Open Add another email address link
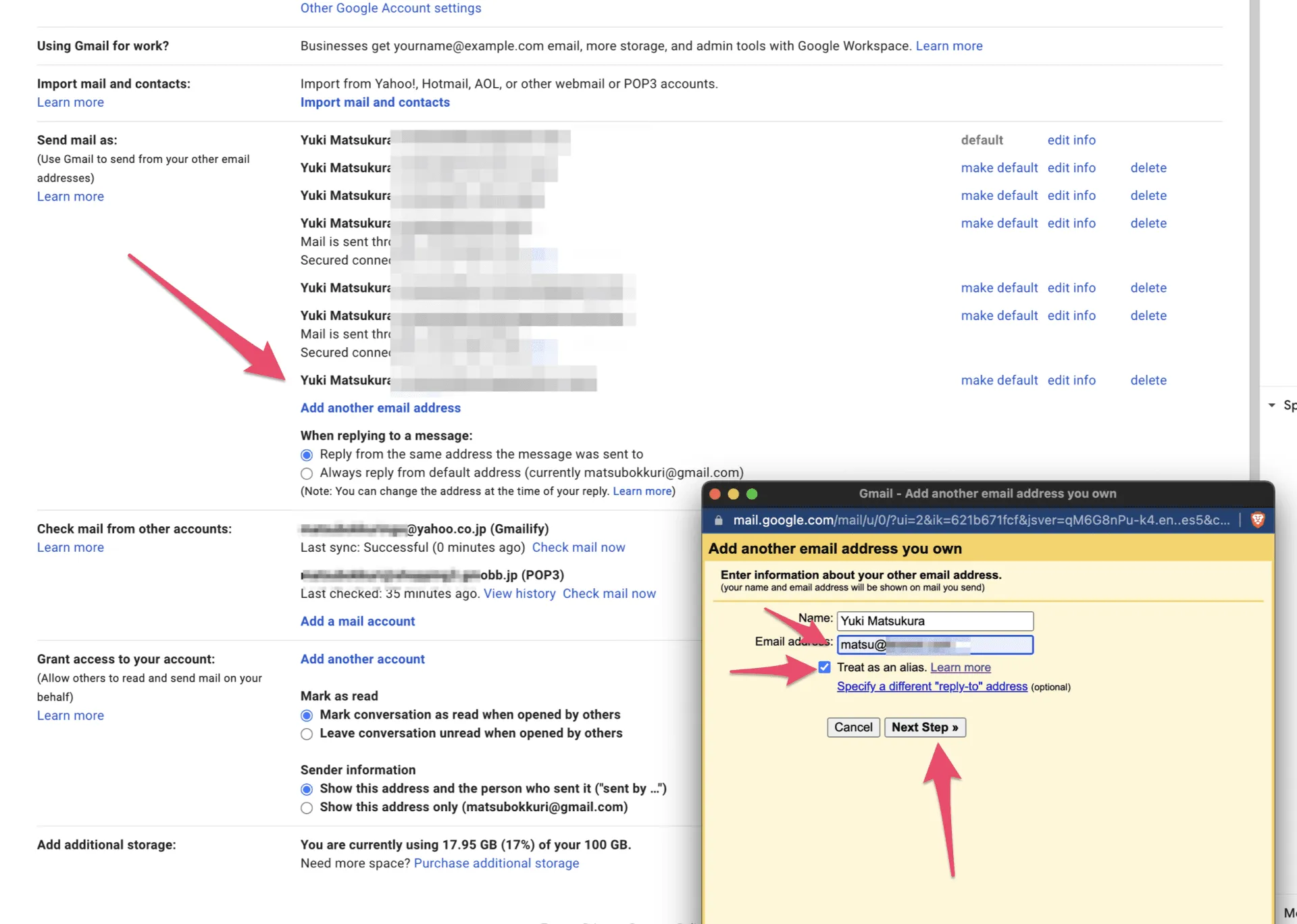Viewport: 1297px width, 924px height. 380,408
